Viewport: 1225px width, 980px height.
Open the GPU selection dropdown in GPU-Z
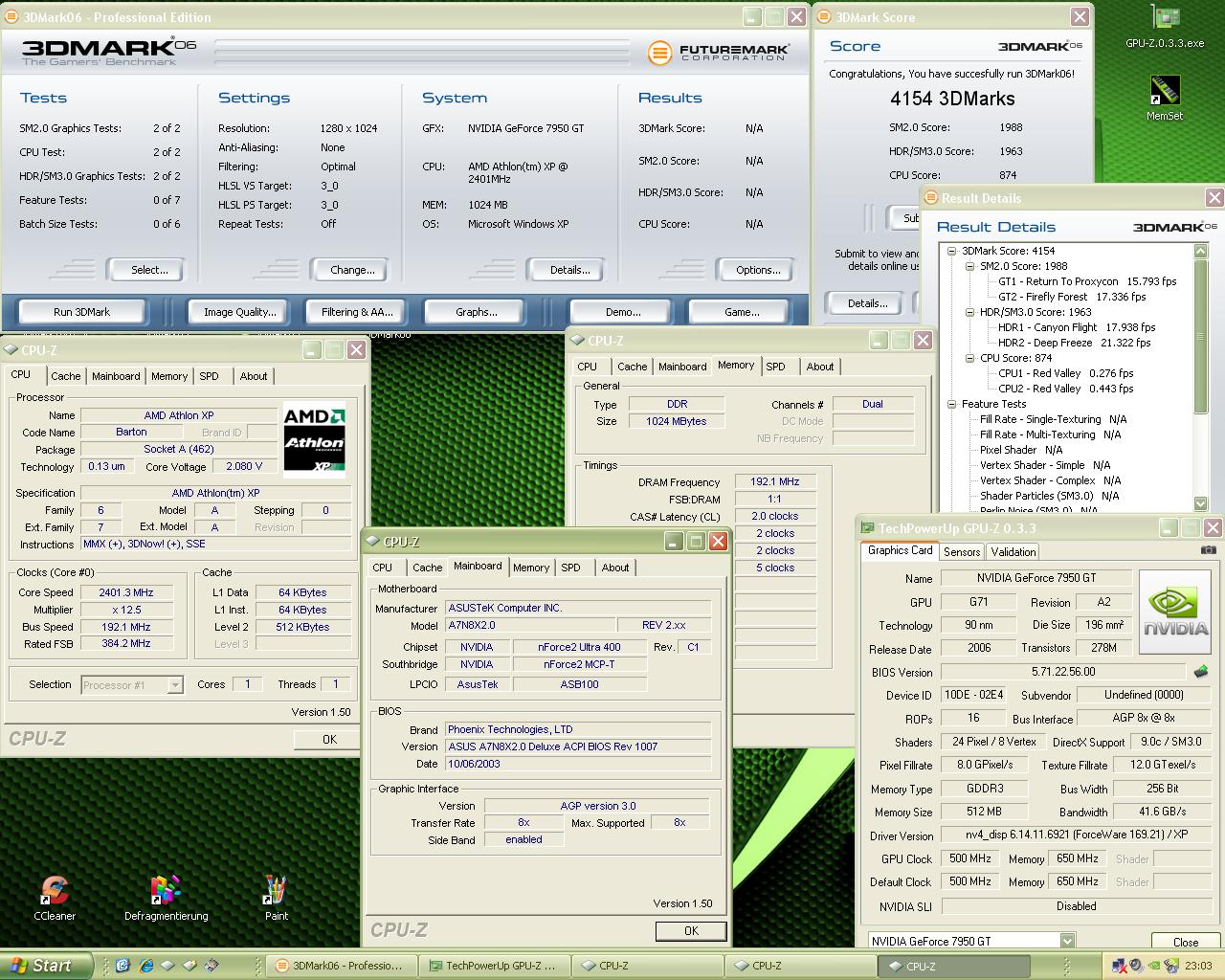(1067, 941)
